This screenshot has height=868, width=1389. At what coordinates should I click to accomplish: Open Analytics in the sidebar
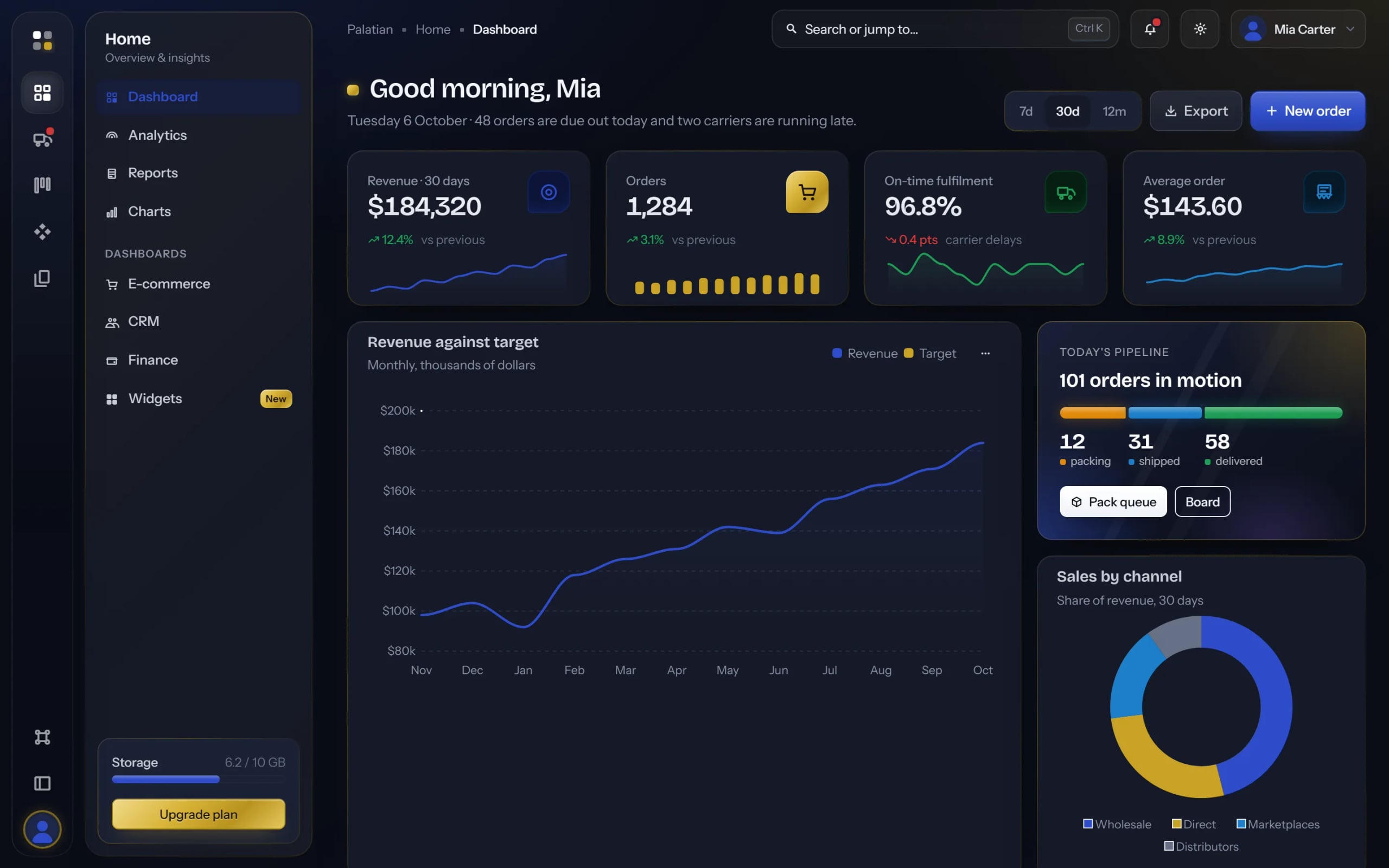(x=198, y=136)
